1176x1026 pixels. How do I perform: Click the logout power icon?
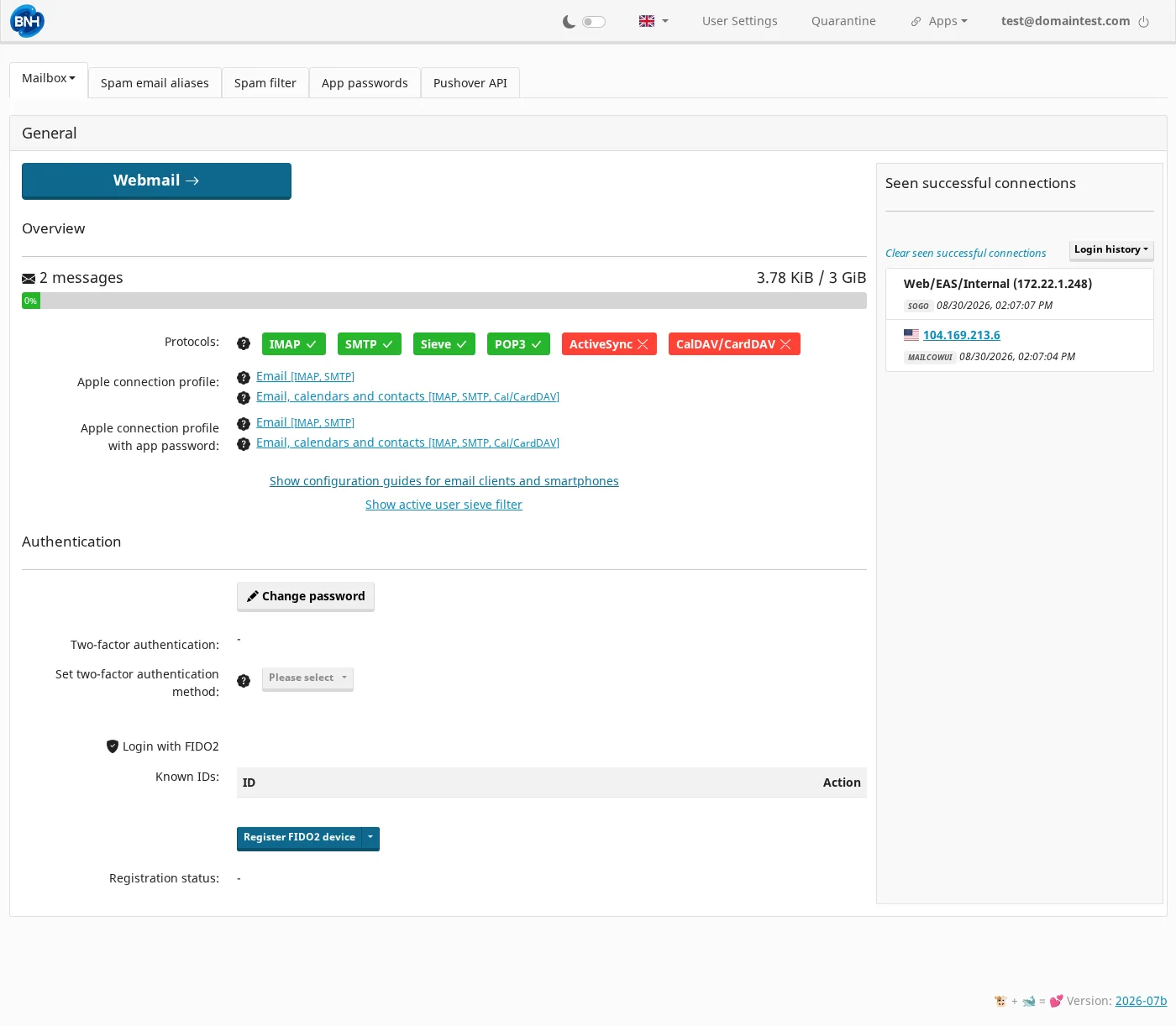point(1143,22)
